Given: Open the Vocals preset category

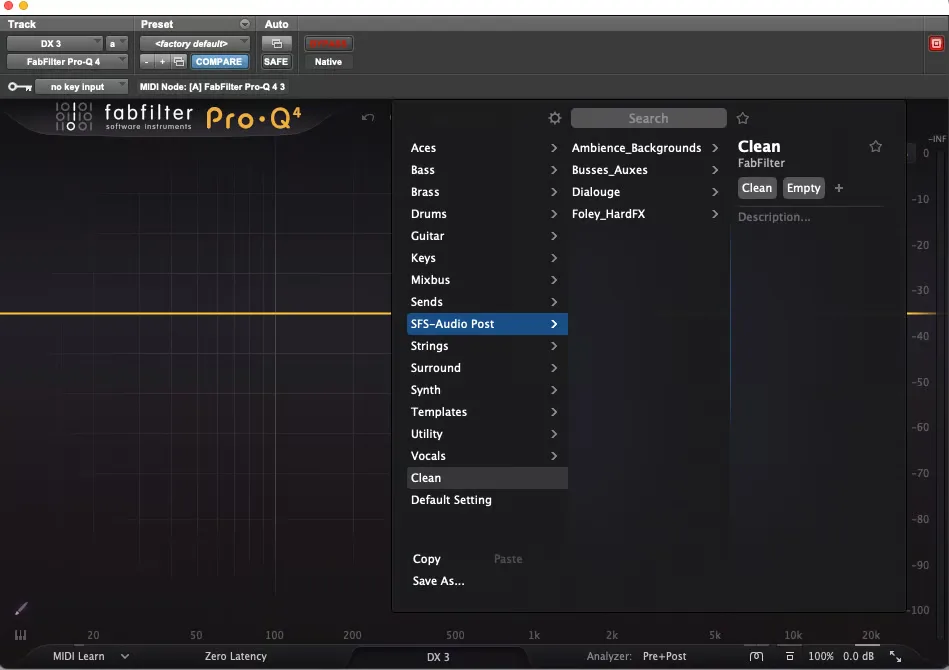Looking at the screenshot, I should (x=488, y=456).
